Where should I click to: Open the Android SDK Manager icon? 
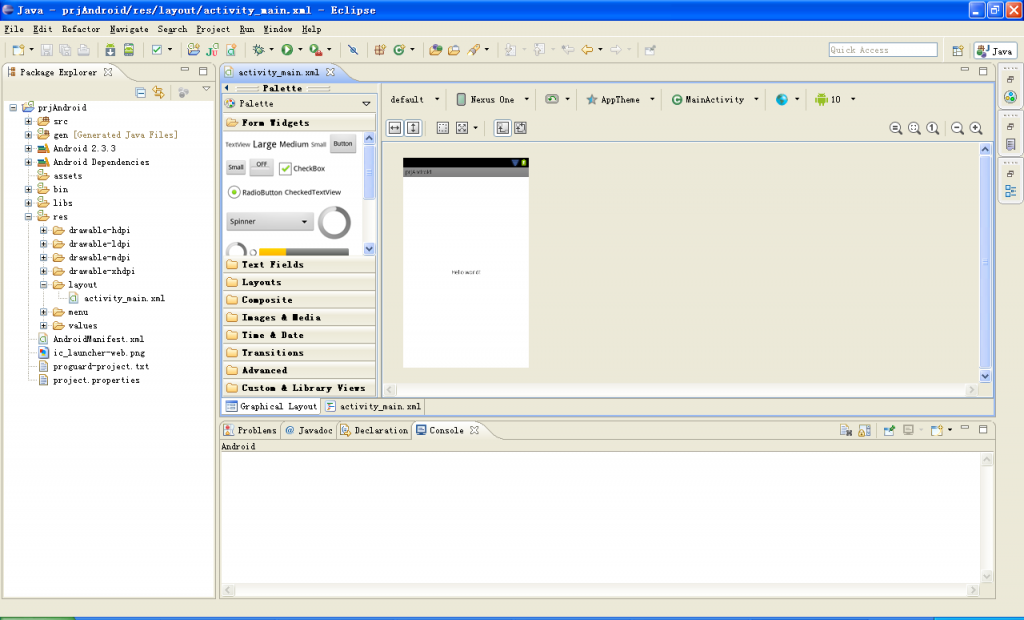(x=110, y=50)
